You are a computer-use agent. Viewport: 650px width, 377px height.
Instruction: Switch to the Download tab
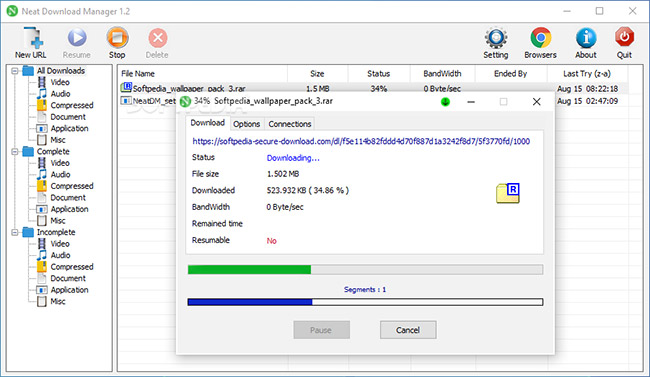[x=207, y=123]
